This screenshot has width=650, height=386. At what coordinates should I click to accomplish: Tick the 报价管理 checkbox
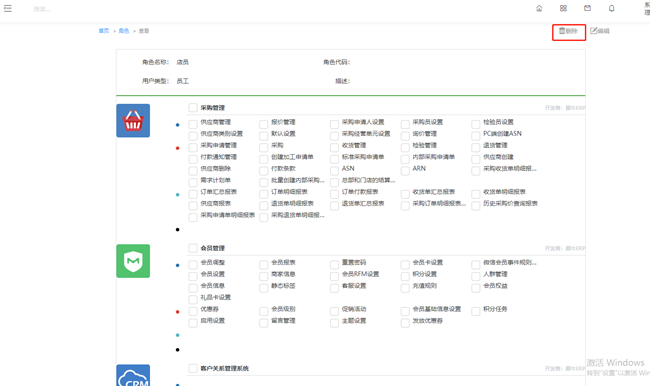point(264,124)
